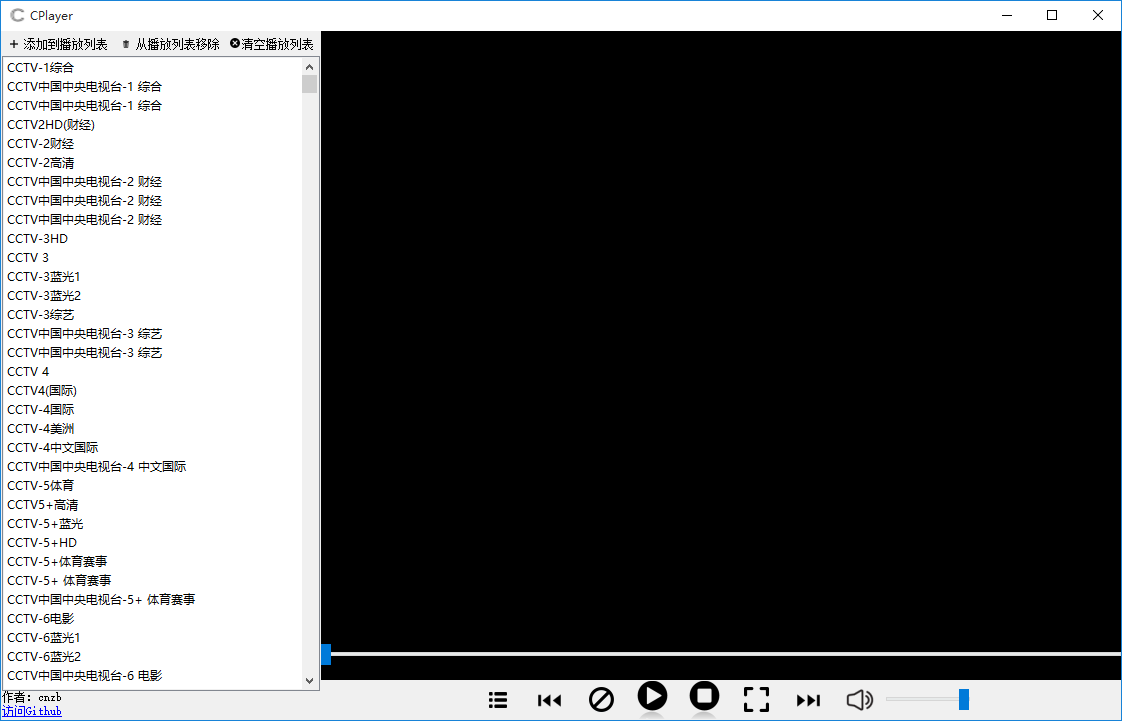Skip to the previous channel
This screenshot has height=721, width=1122.
click(549, 700)
